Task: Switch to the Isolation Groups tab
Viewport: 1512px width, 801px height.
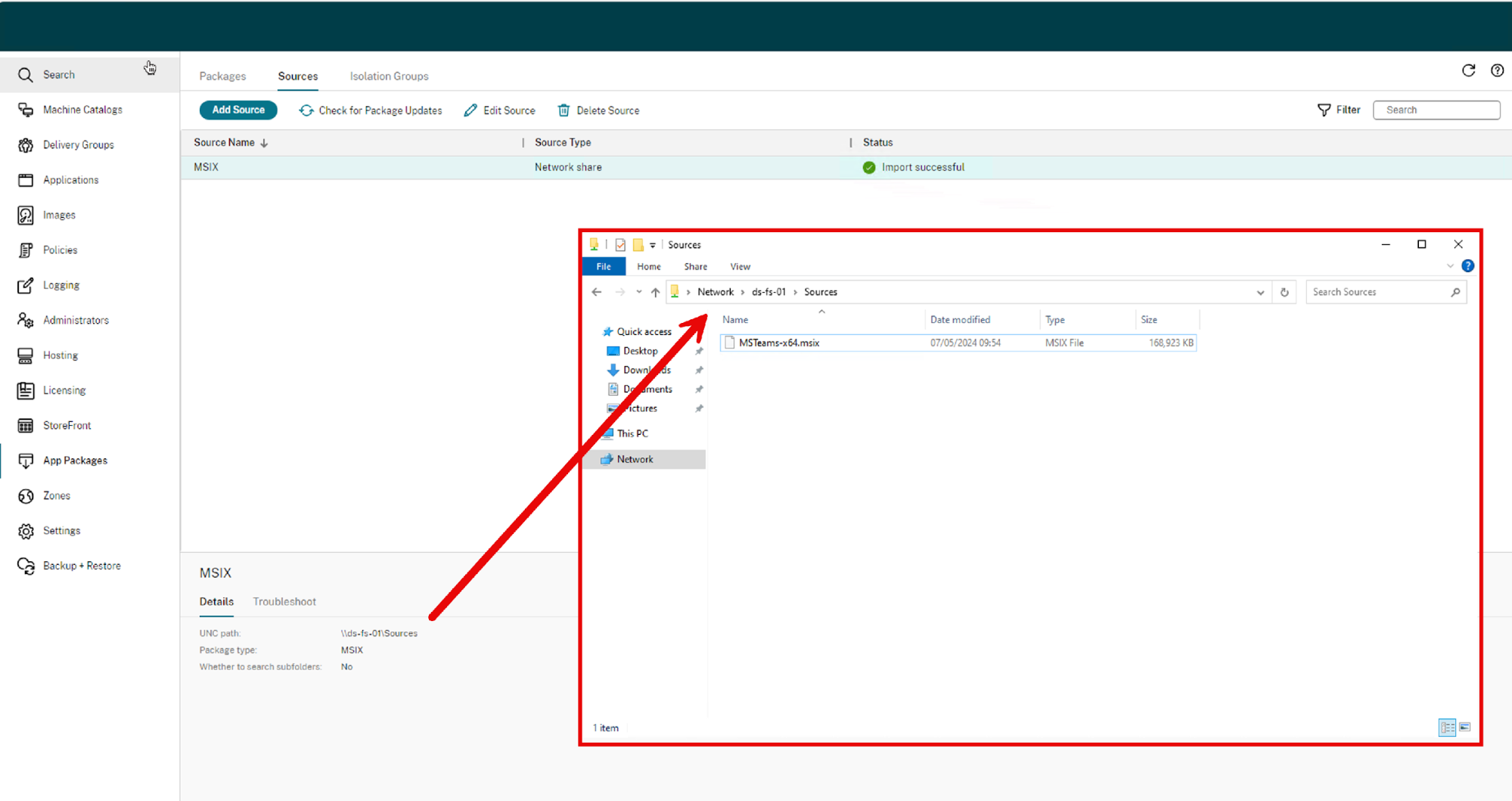Action: click(x=389, y=76)
